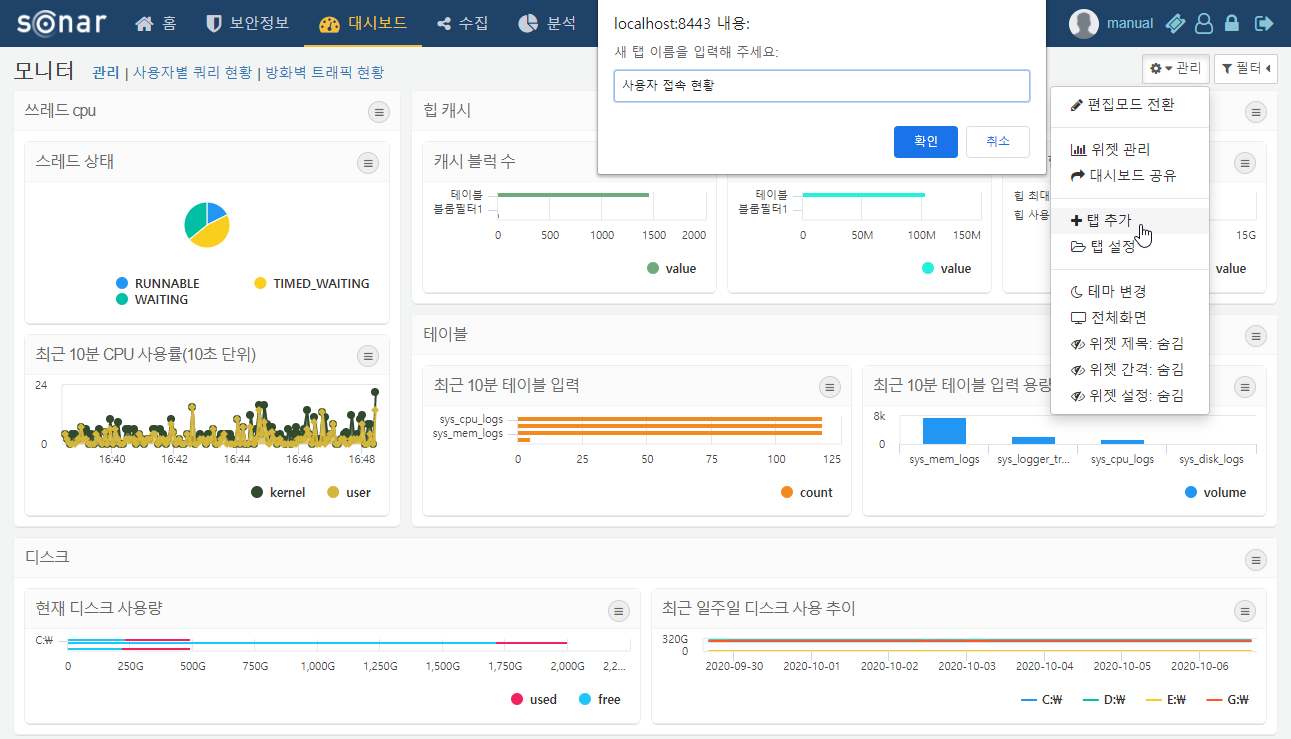Open the 수집 navigation item

(x=463, y=23)
